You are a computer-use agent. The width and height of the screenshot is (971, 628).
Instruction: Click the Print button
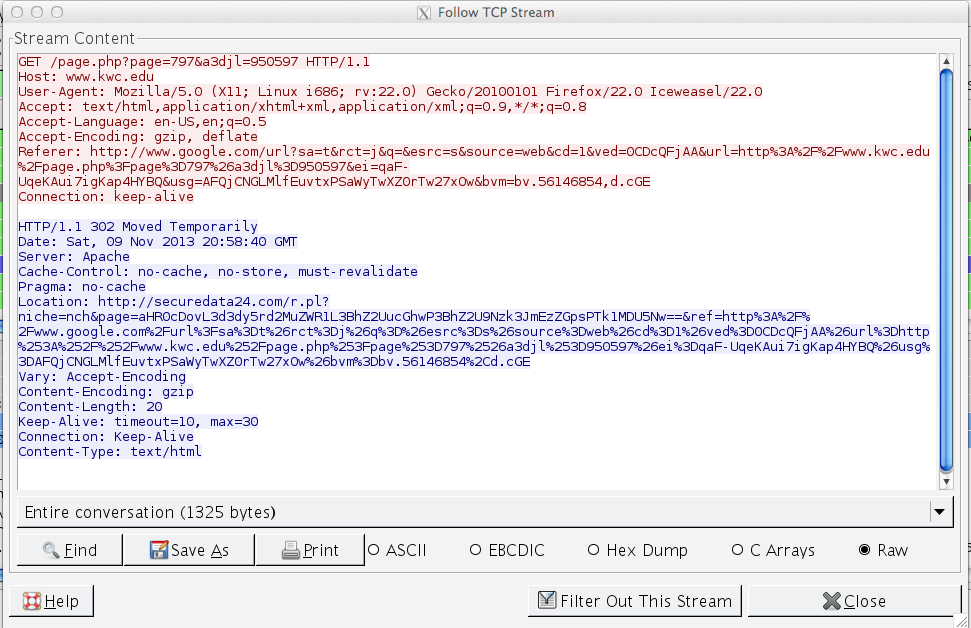tap(310, 550)
